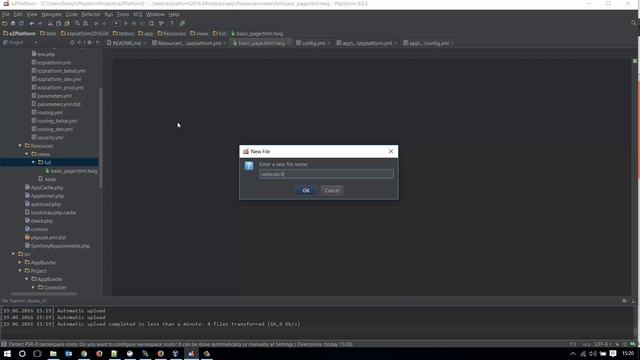Image resolution: width=640 pixels, height=360 pixels.
Task: Collapse the src folder in tree
Action: coord(13,254)
